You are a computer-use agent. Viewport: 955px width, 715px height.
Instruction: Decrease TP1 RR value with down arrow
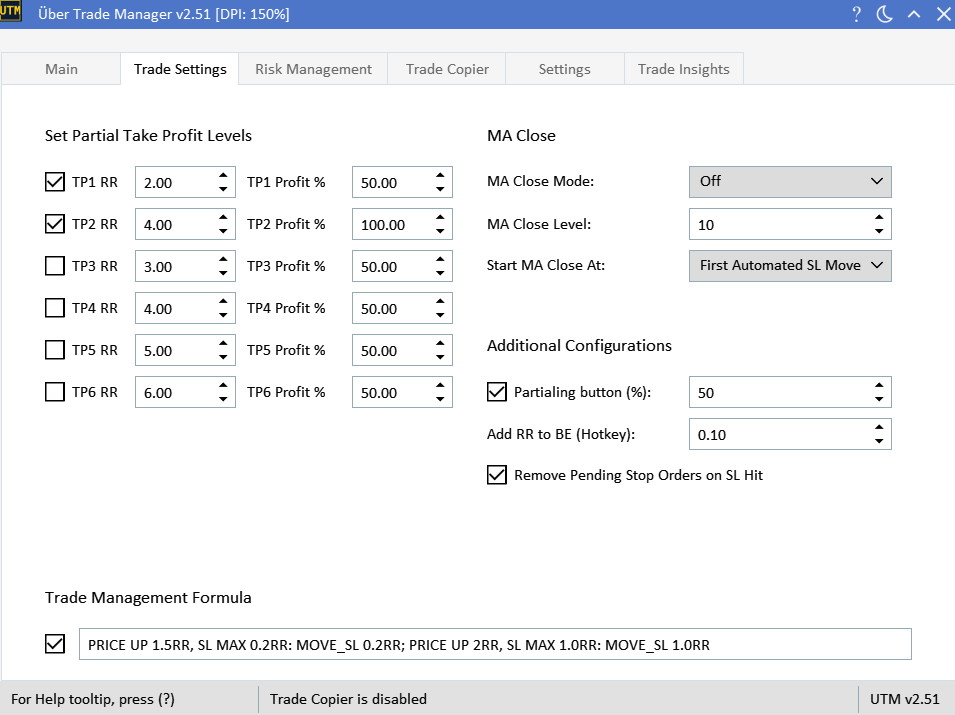223,189
